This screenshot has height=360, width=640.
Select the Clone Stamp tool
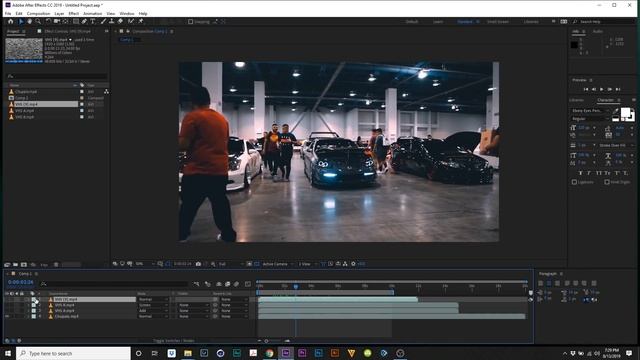(x=111, y=21)
